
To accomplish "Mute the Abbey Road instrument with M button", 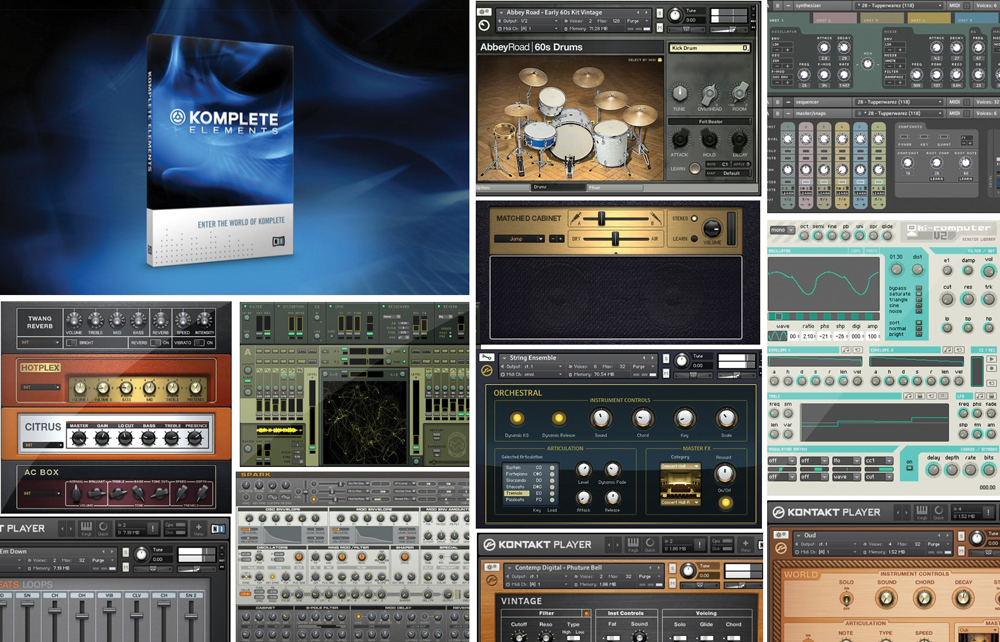I will 659,29.
